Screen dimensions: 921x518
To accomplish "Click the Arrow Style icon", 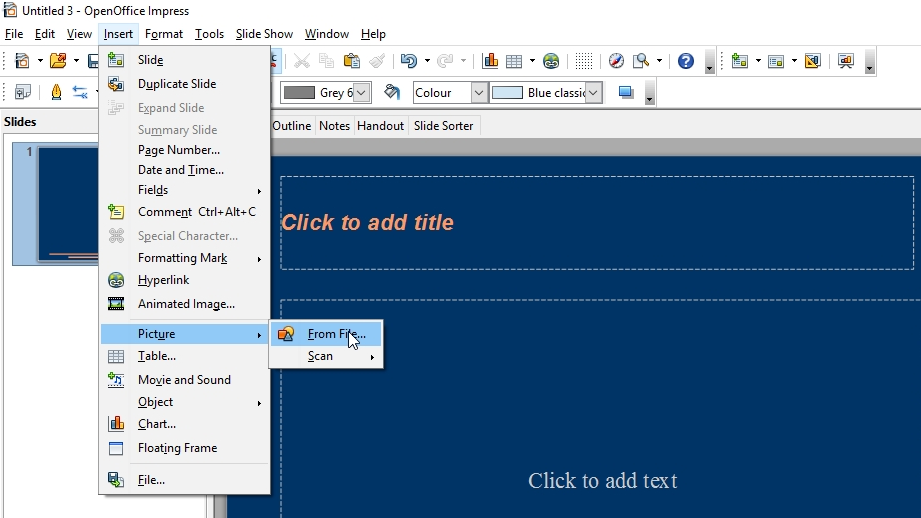I will [80, 92].
